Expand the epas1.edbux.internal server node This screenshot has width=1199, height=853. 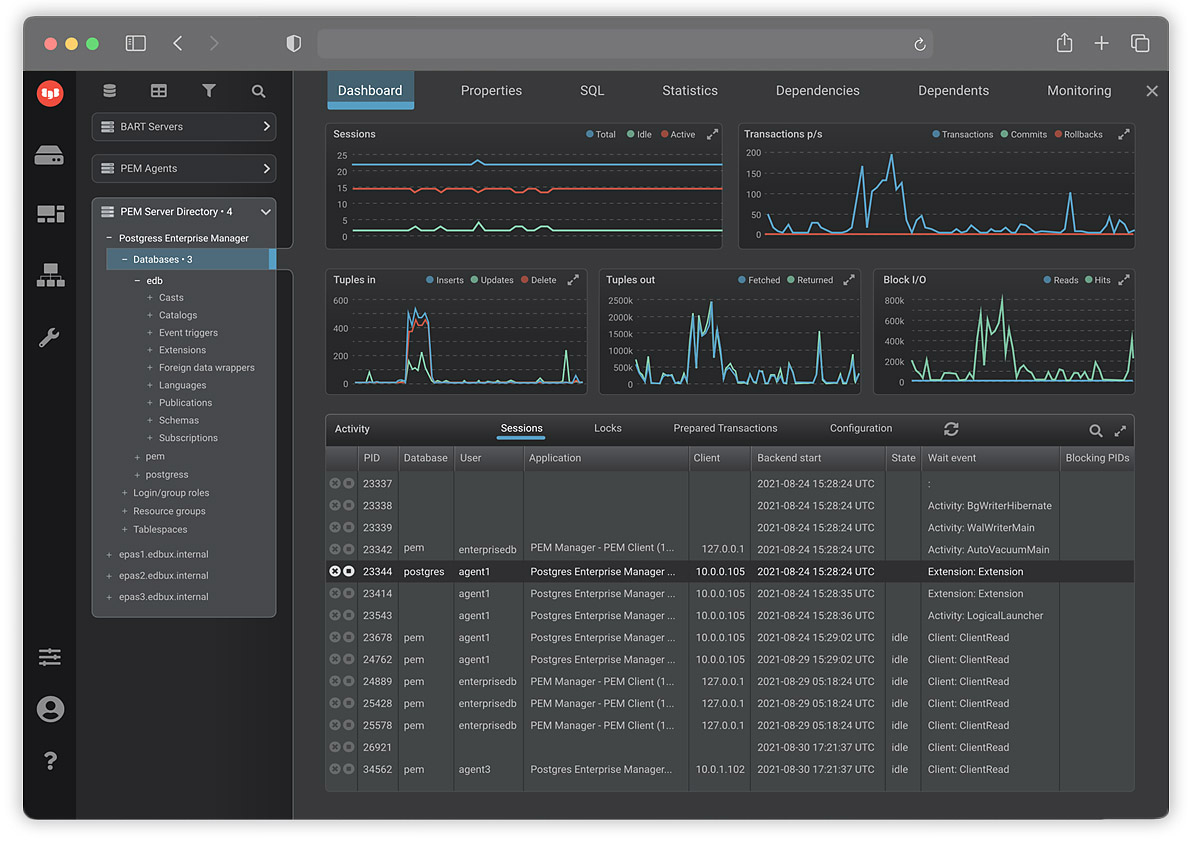(109, 555)
